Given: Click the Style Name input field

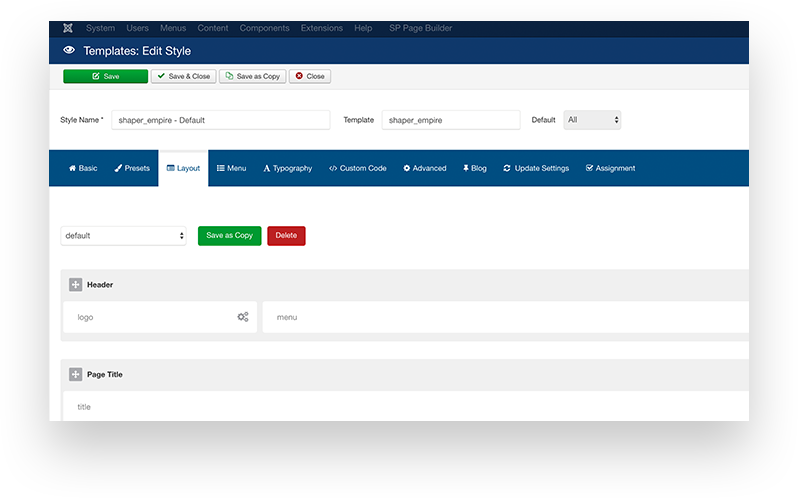Looking at the screenshot, I should point(220,120).
